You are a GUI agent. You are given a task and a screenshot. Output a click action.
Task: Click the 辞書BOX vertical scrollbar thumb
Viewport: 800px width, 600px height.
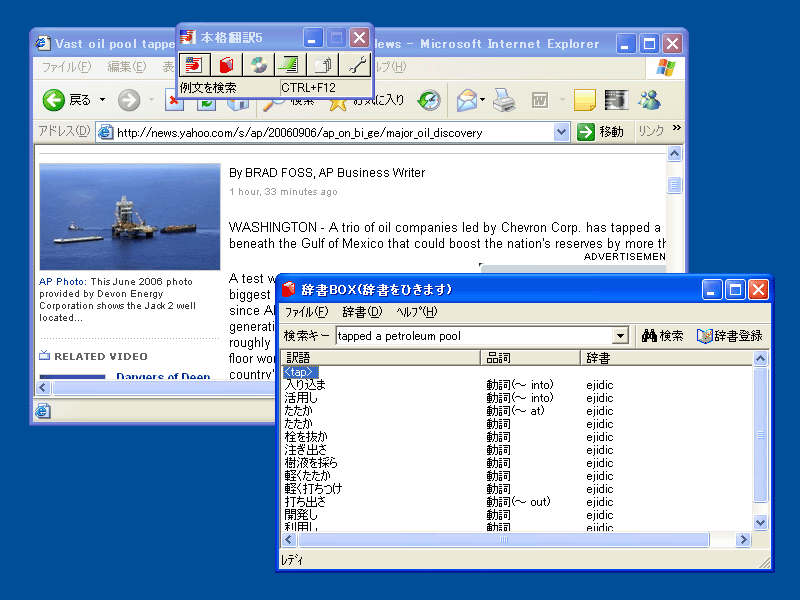coord(760,435)
